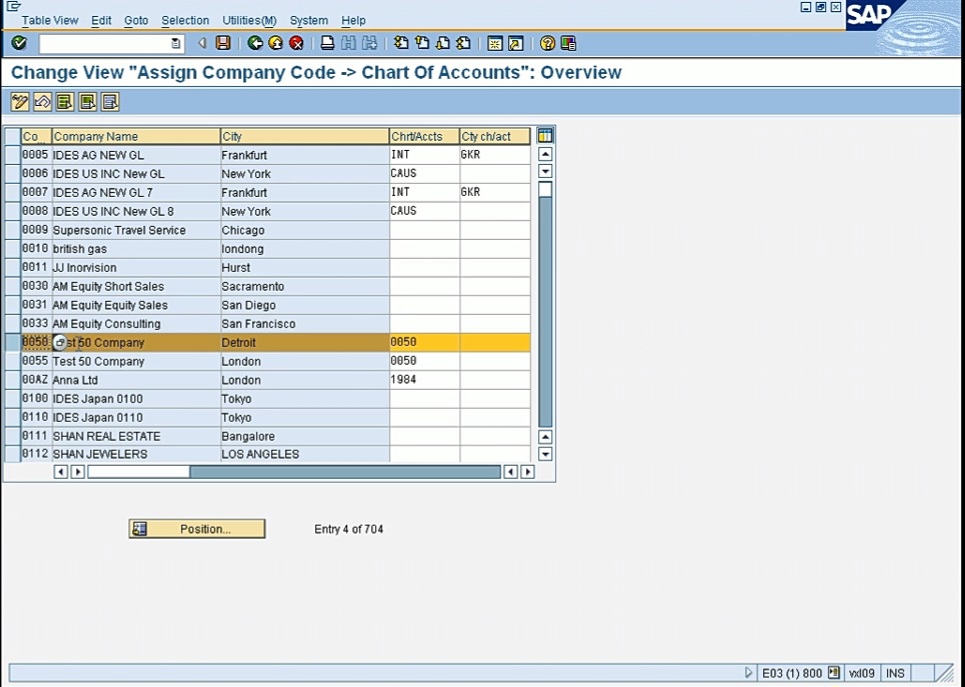Click into the command input field
This screenshot has height=687, width=965.
pyautogui.click(x=105, y=43)
